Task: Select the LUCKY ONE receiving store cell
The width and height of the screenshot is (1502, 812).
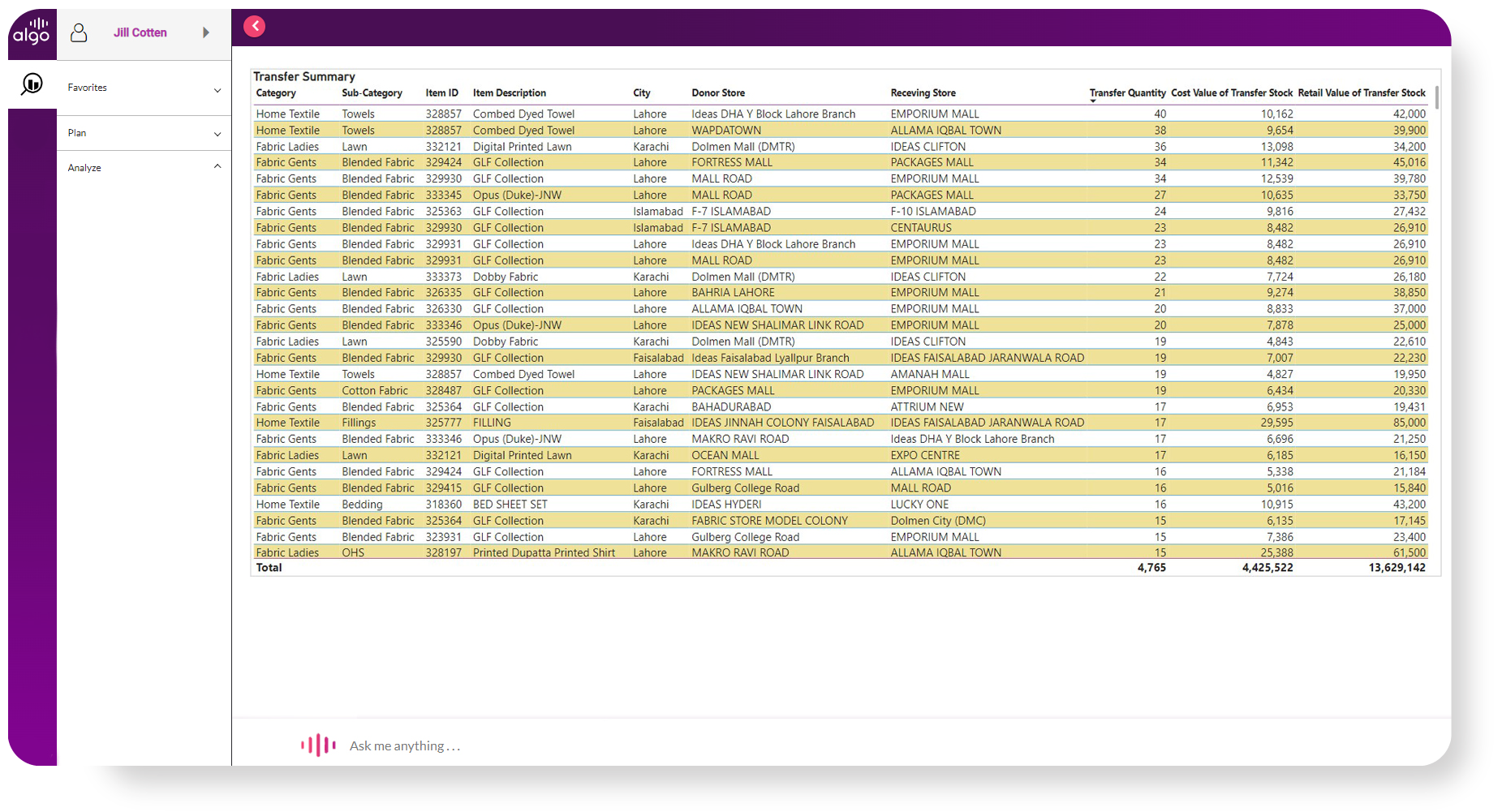Action: [x=919, y=505]
